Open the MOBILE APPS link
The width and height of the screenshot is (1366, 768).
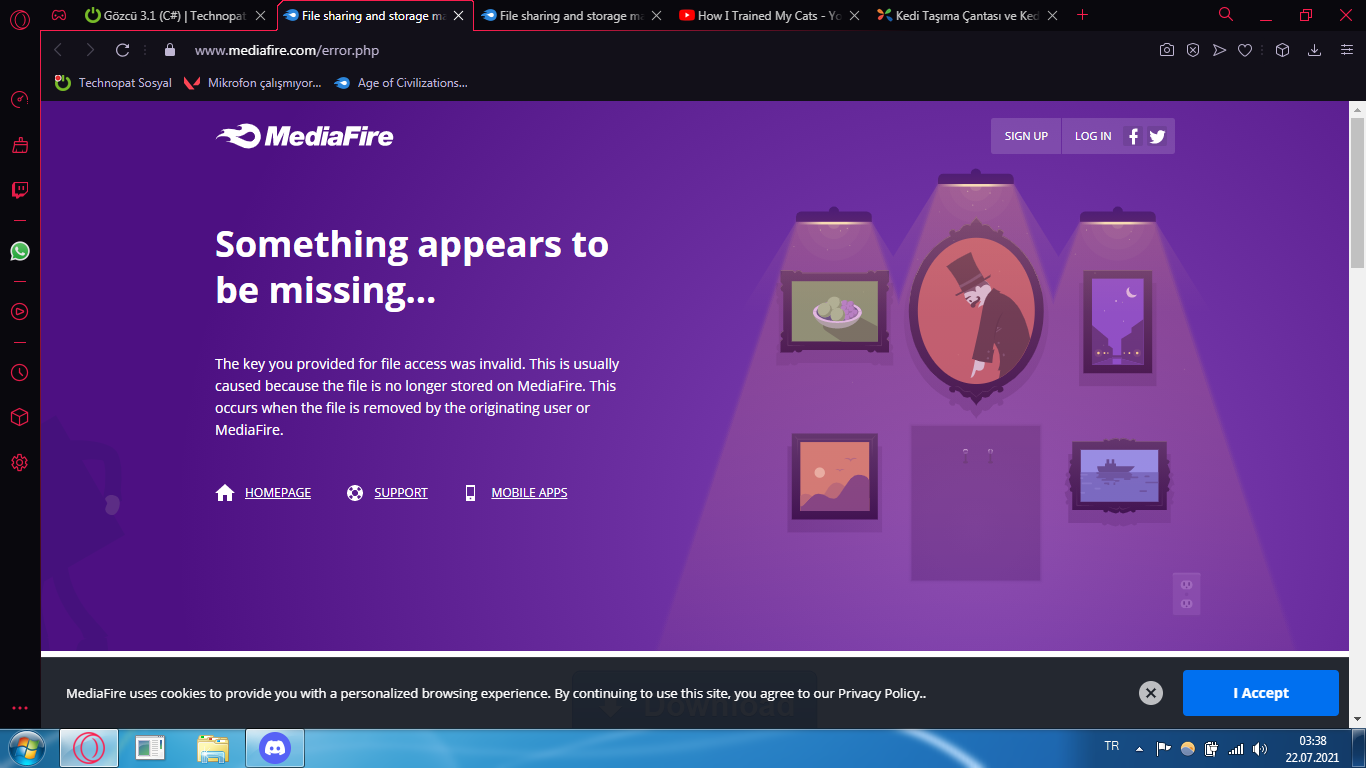point(529,493)
